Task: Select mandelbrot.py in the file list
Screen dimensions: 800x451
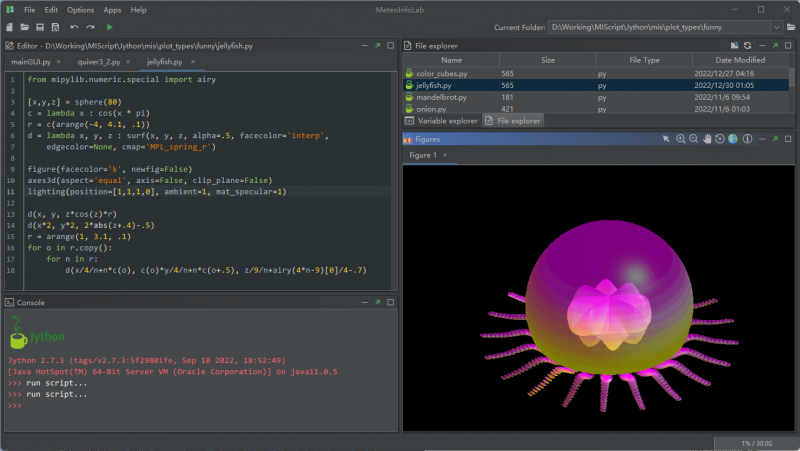Action: coord(442,97)
